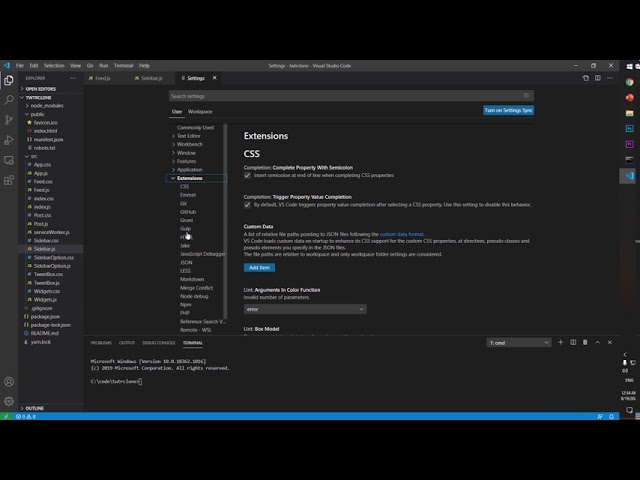Click the remote window indicator in status bar

point(6,416)
